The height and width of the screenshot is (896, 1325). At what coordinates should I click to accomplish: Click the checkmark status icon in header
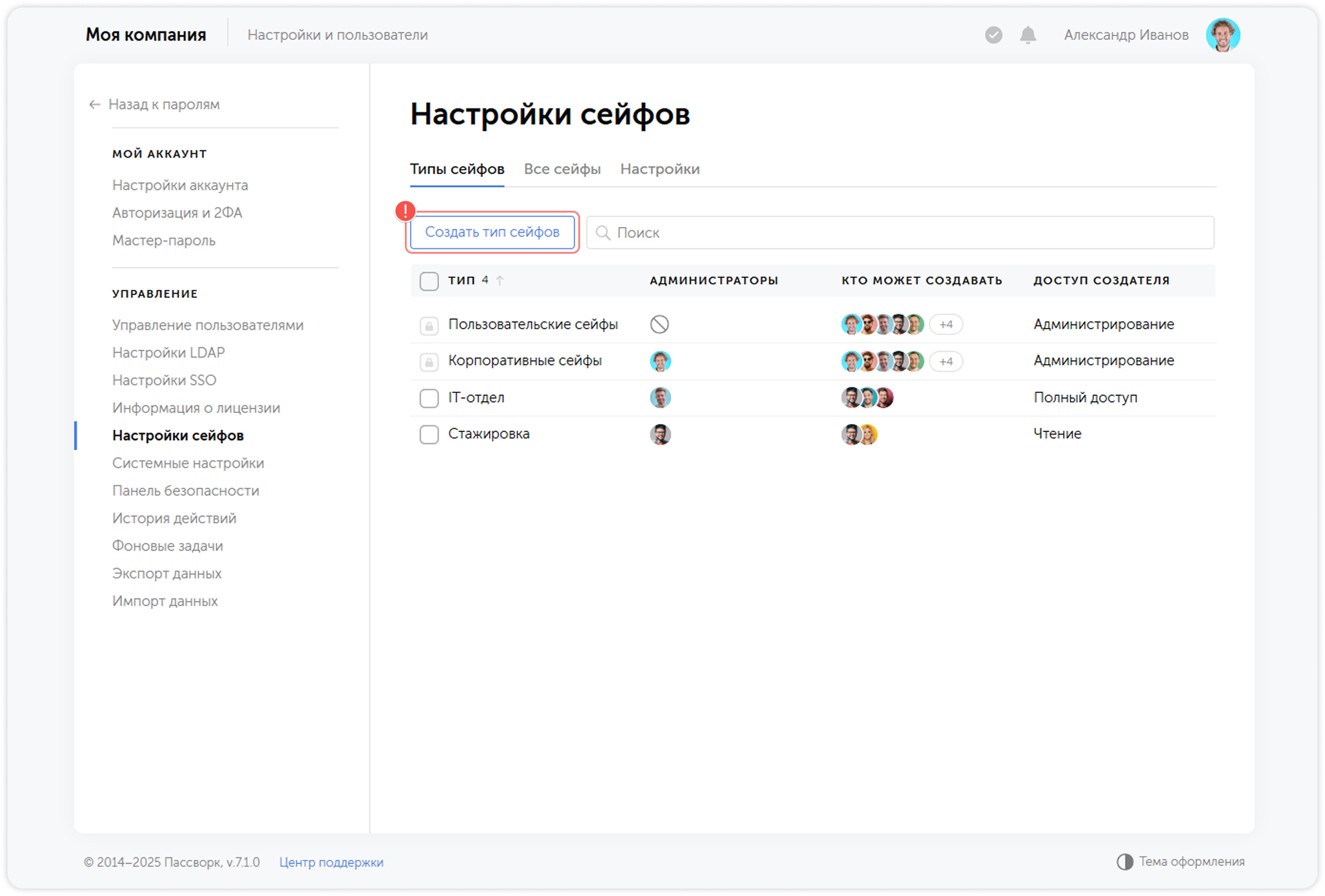click(994, 35)
